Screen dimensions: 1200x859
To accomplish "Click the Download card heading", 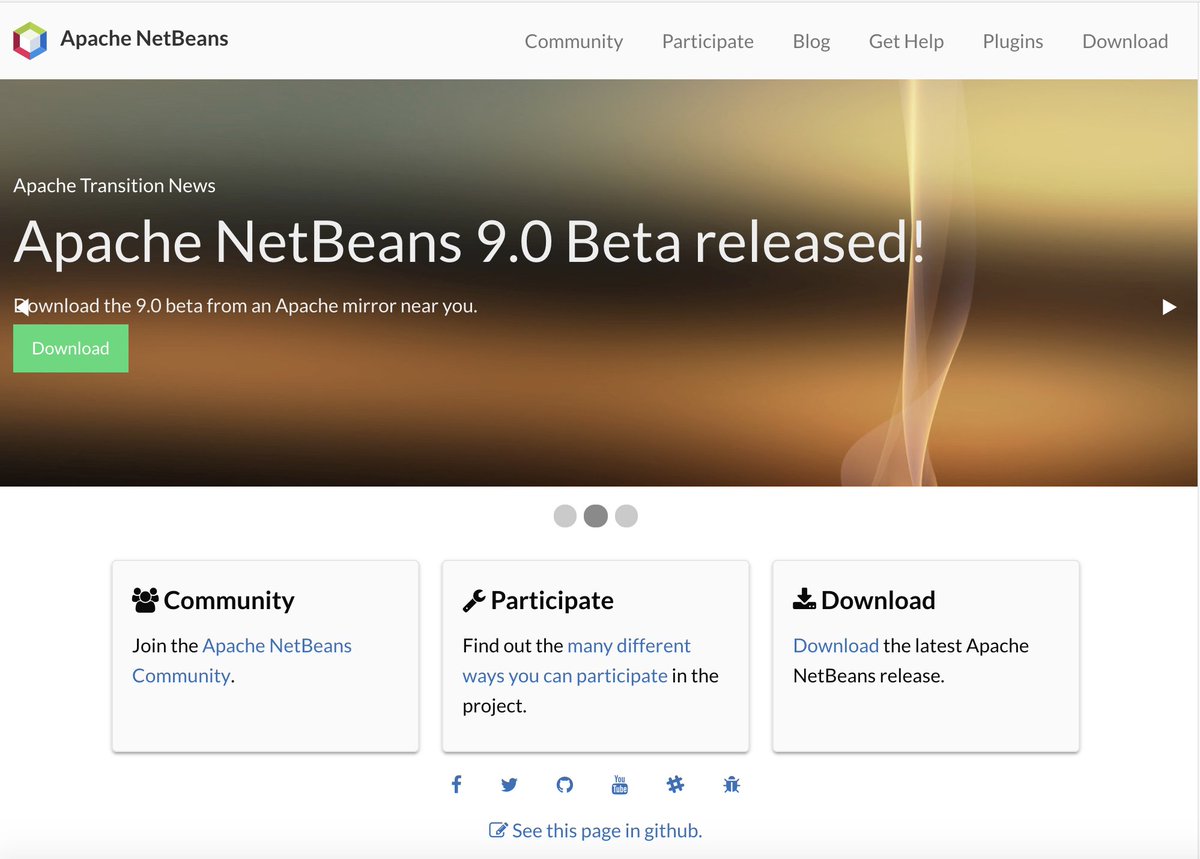I will pos(878,600).
